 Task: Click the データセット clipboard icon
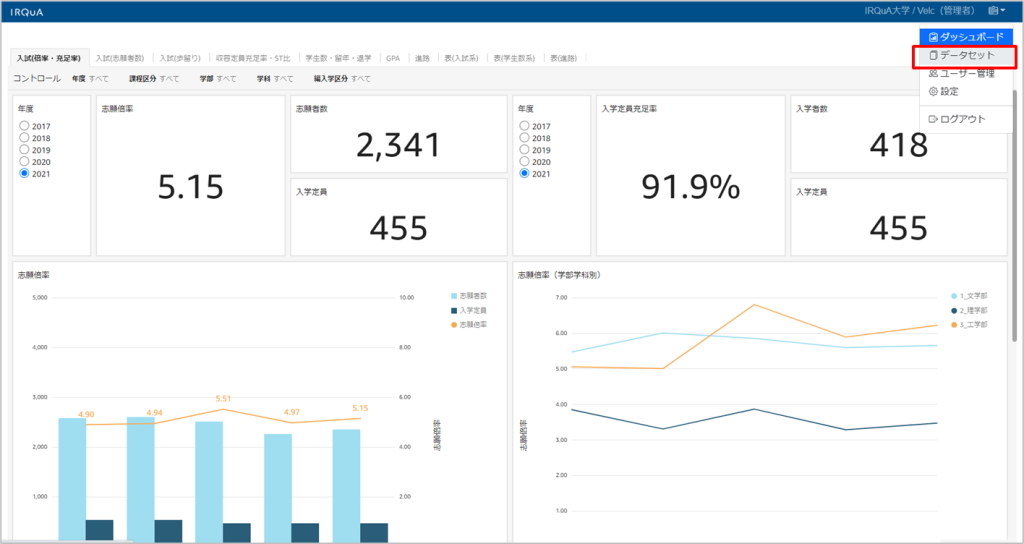[933, 56]
